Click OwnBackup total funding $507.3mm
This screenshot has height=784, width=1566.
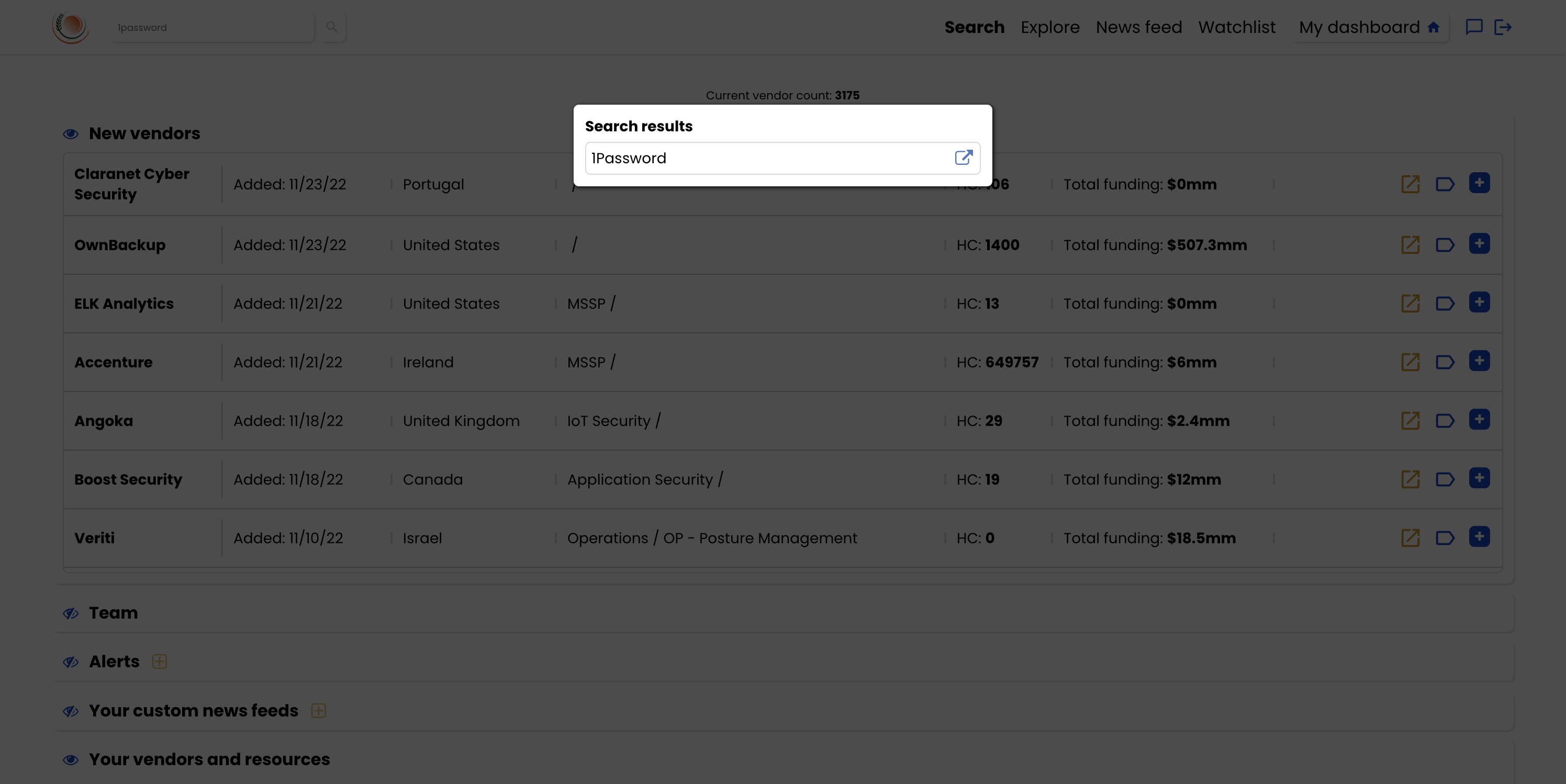pos(1155,245)
